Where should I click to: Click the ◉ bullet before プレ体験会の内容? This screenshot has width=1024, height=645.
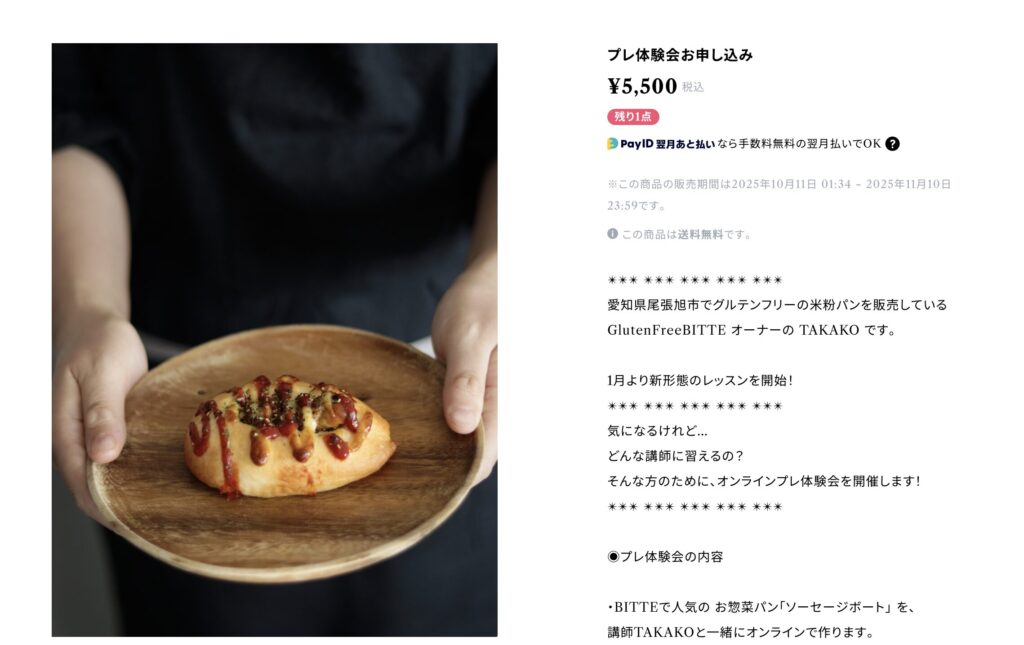613,557
